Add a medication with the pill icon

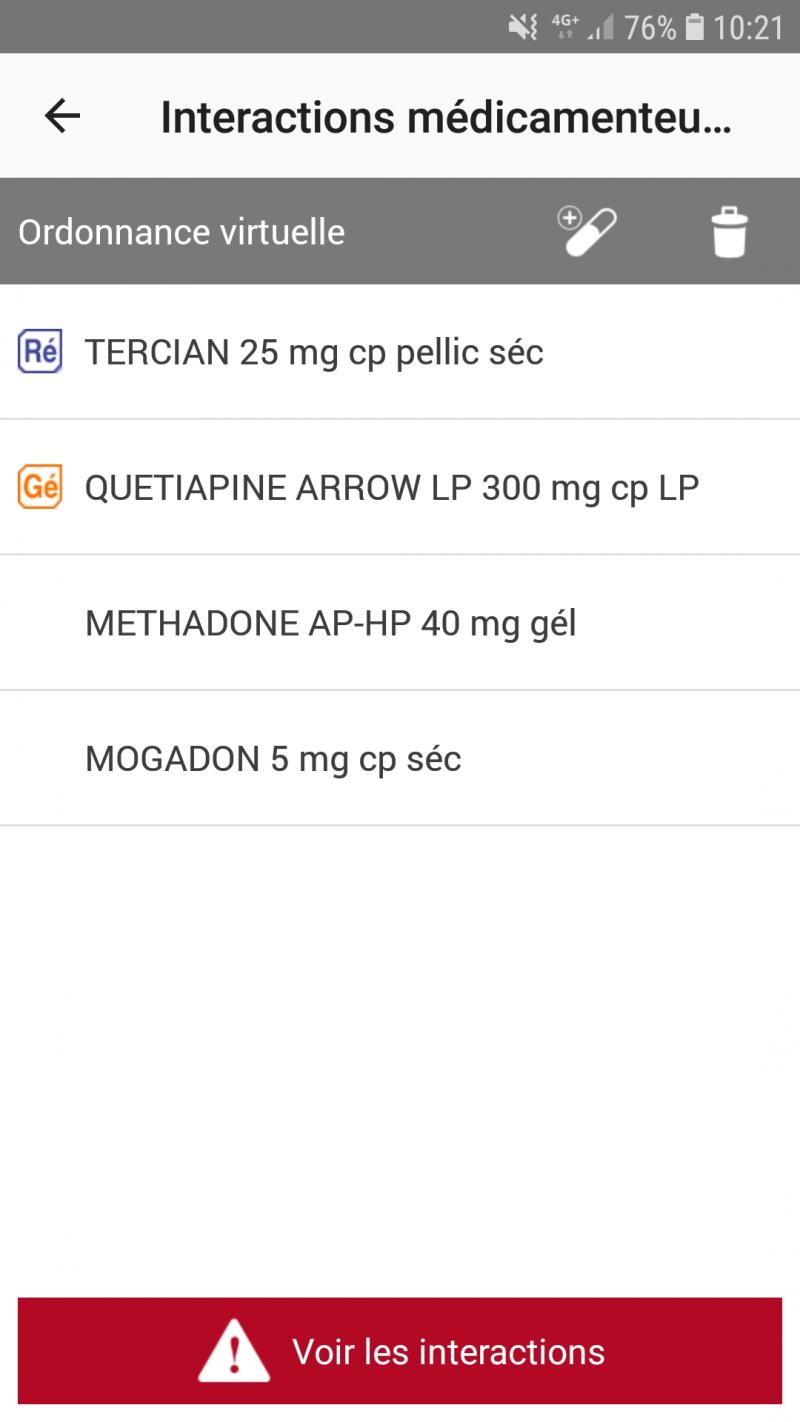click(587, 232)
